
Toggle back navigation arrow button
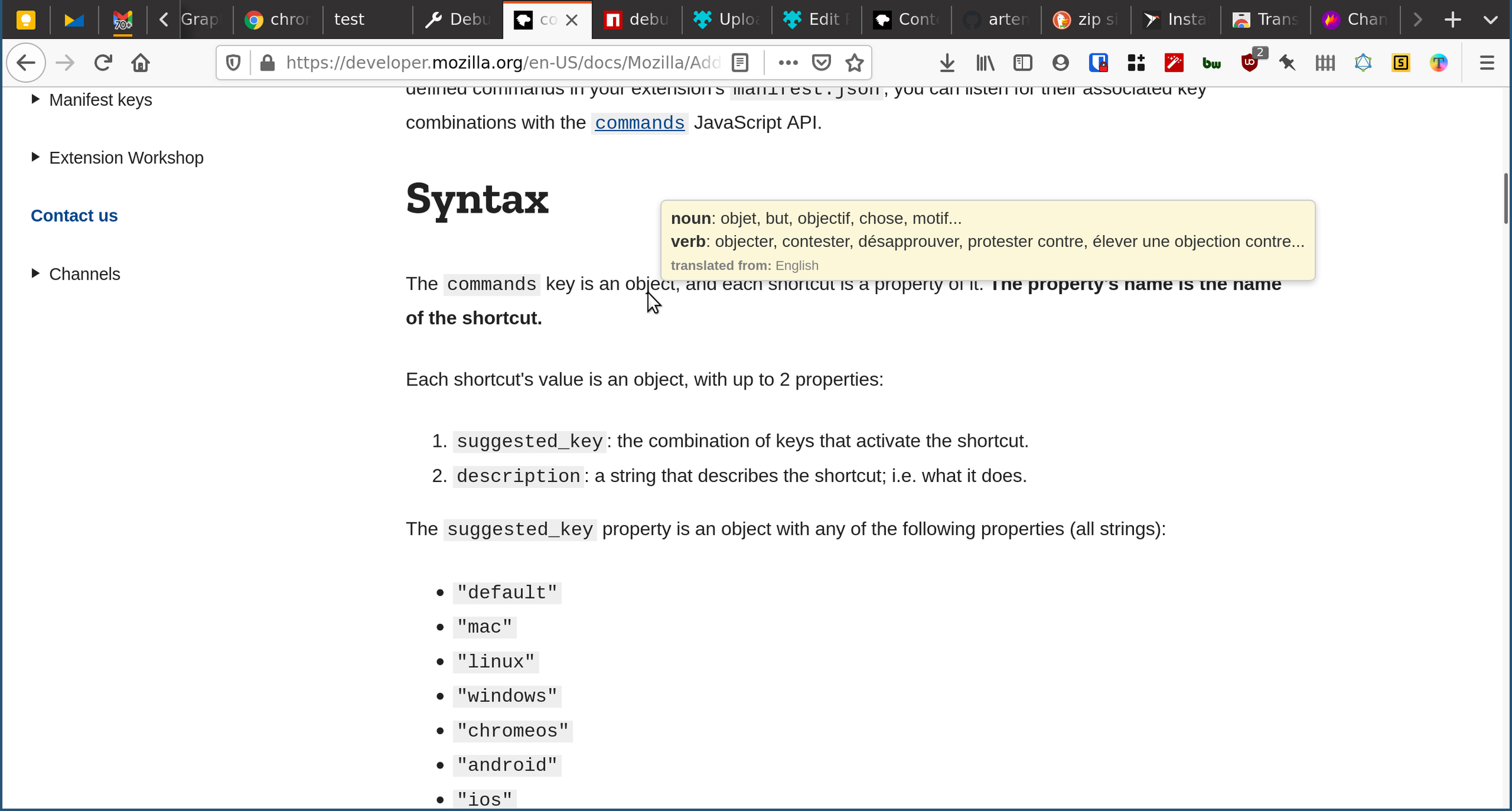coord(27,63)
